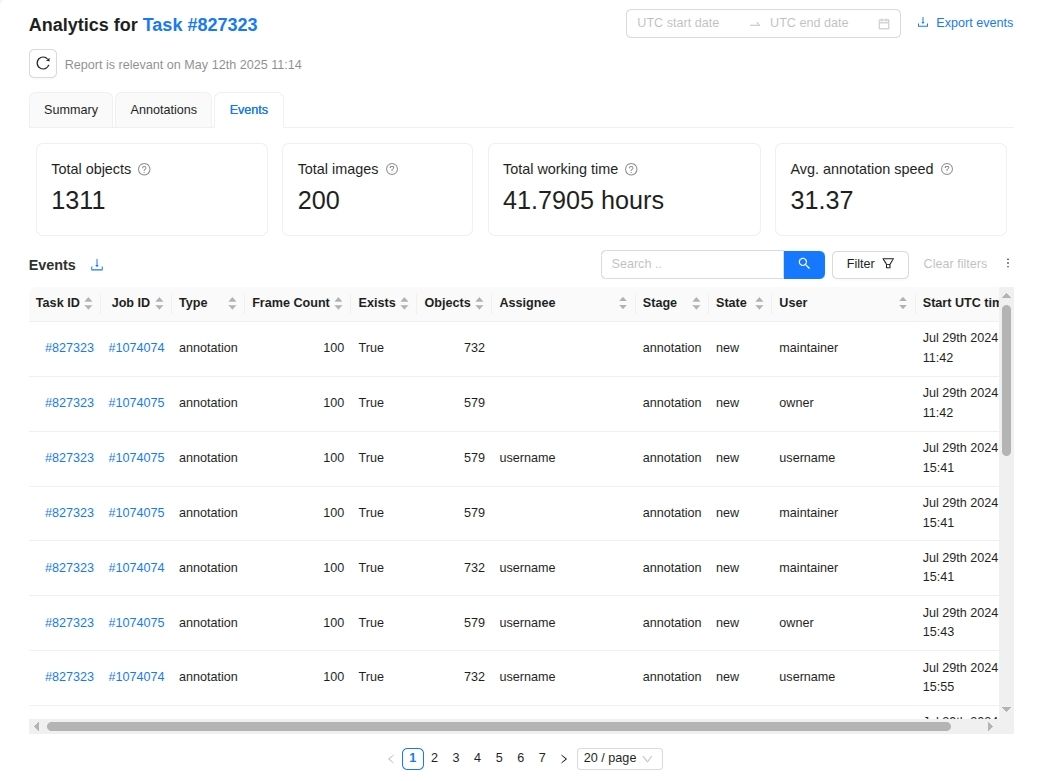Viewport: 1040px width, 781px height.
Task: Open the Filter button
Action: 869,264
